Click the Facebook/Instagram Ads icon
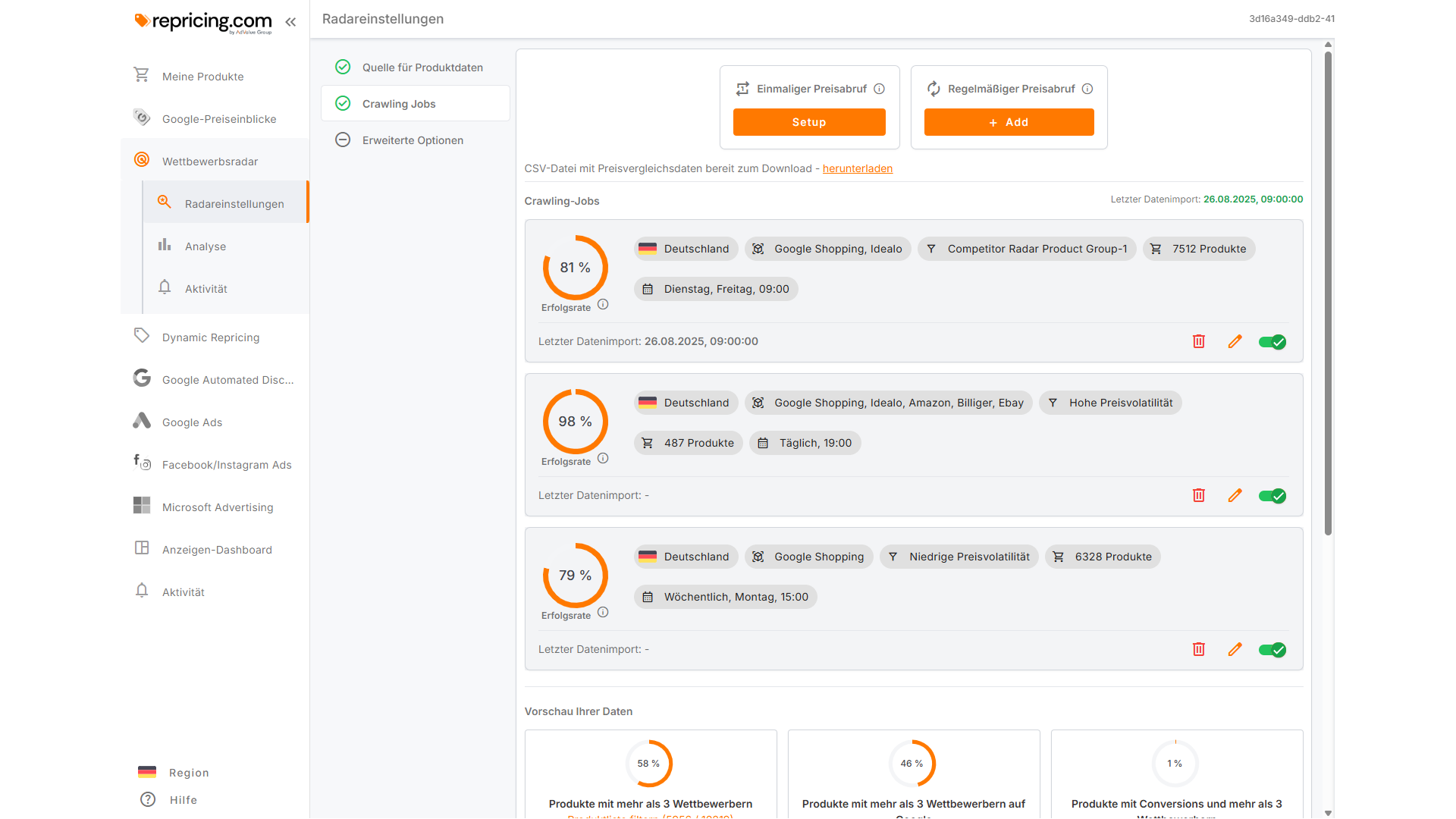 (142, 463)
